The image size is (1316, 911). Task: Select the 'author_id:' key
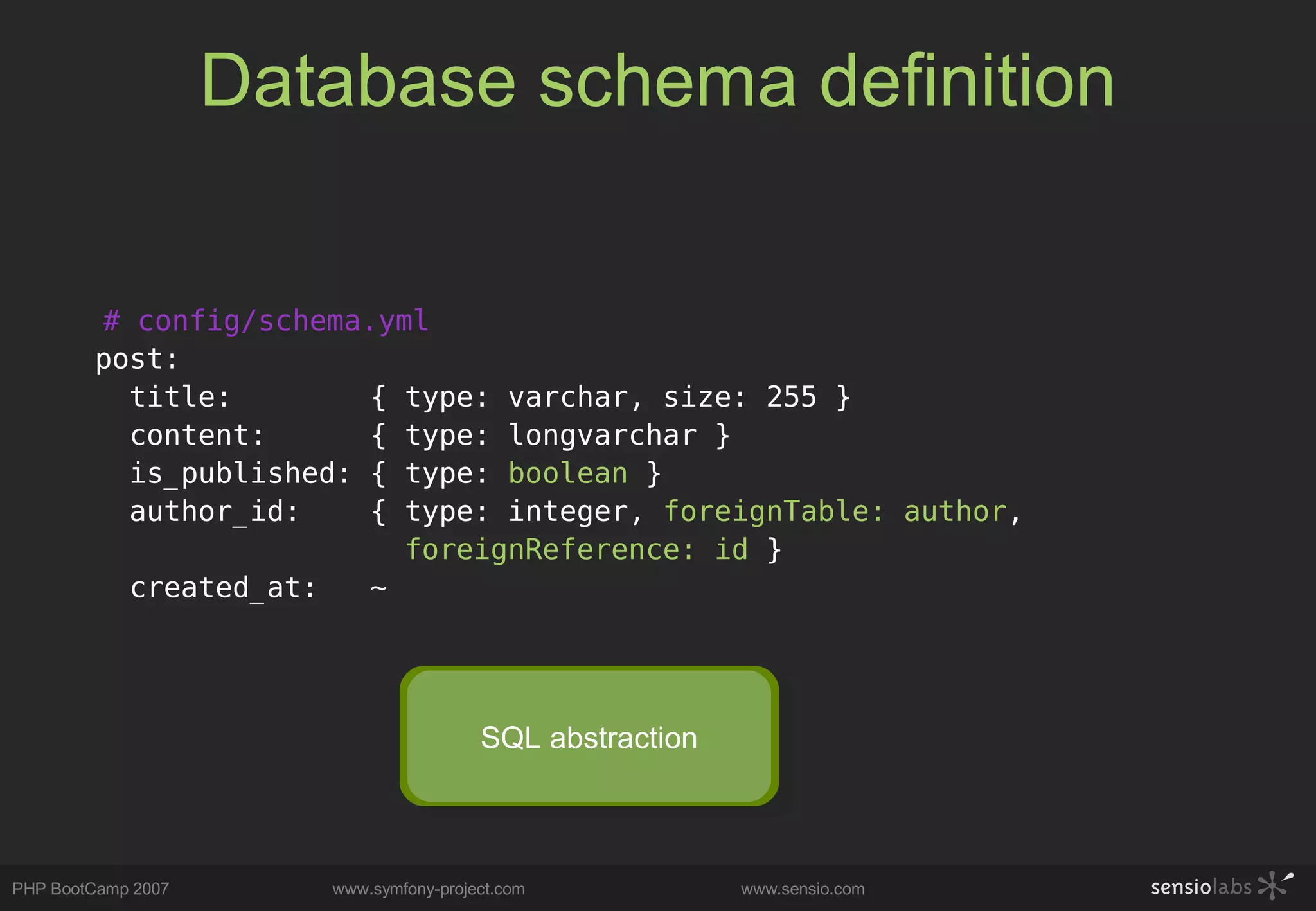[215, 511]
